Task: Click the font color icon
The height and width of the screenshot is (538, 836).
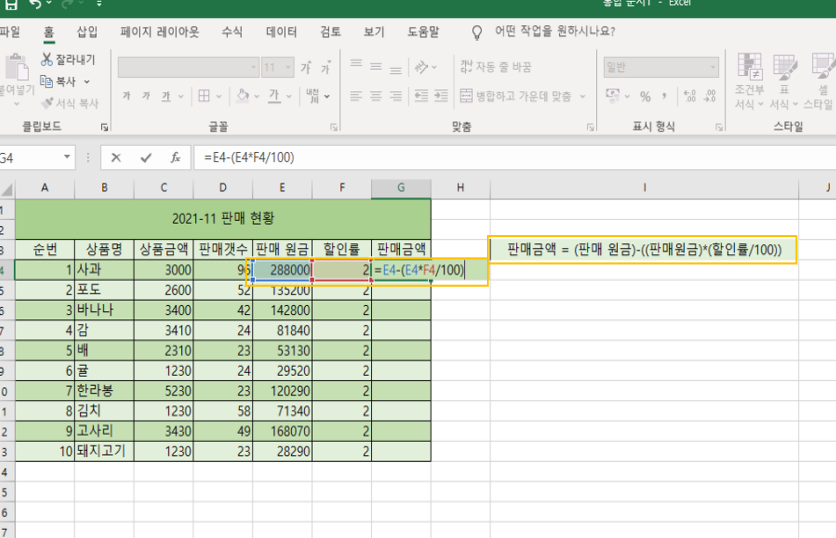Action: point(274,96)
